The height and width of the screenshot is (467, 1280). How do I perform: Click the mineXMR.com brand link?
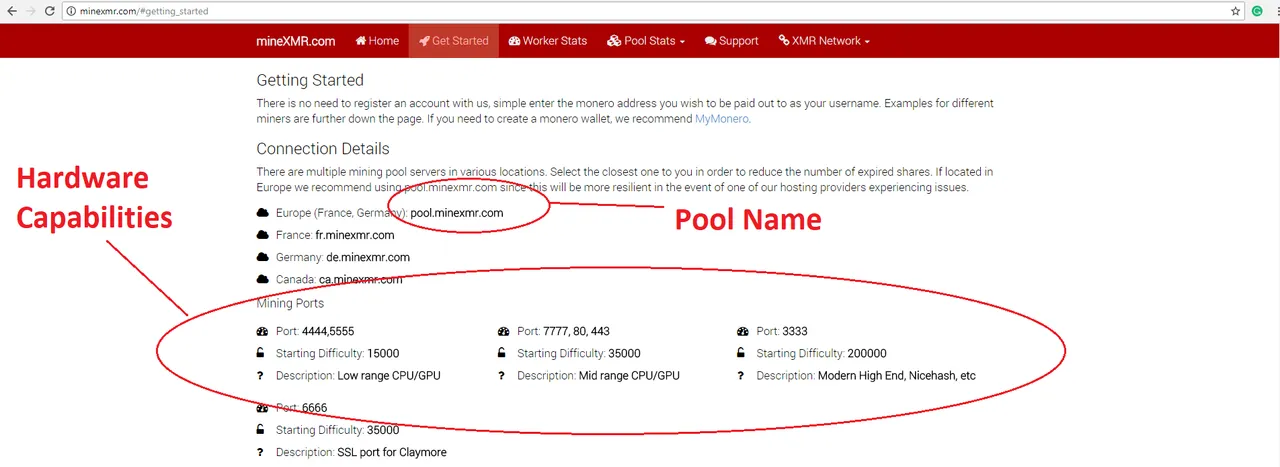[x=296, y=41]
